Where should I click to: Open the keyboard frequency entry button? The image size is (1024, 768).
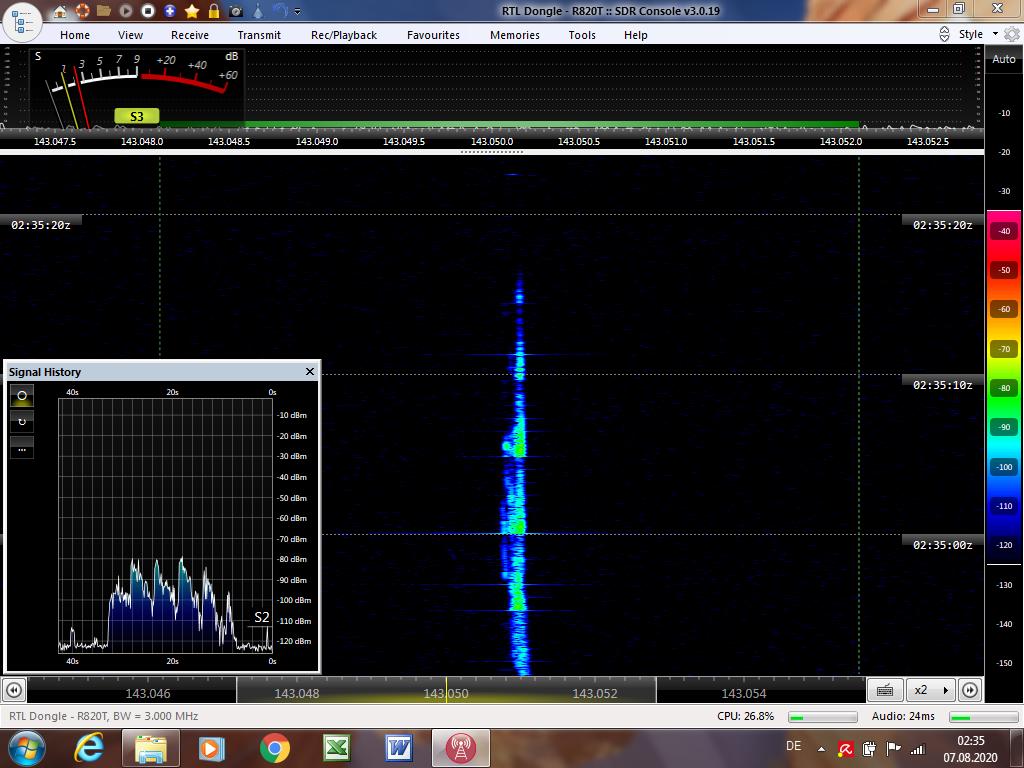885,690
